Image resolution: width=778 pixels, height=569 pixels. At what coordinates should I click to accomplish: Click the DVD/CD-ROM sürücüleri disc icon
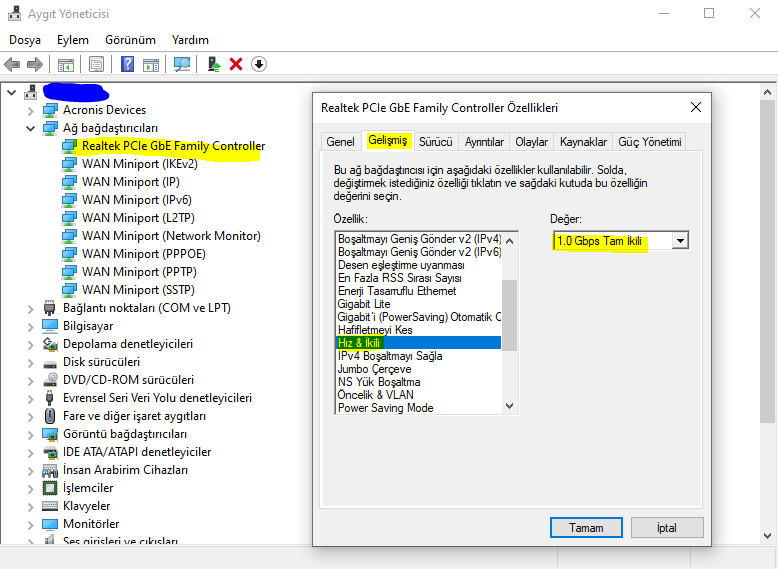point(50,380)
